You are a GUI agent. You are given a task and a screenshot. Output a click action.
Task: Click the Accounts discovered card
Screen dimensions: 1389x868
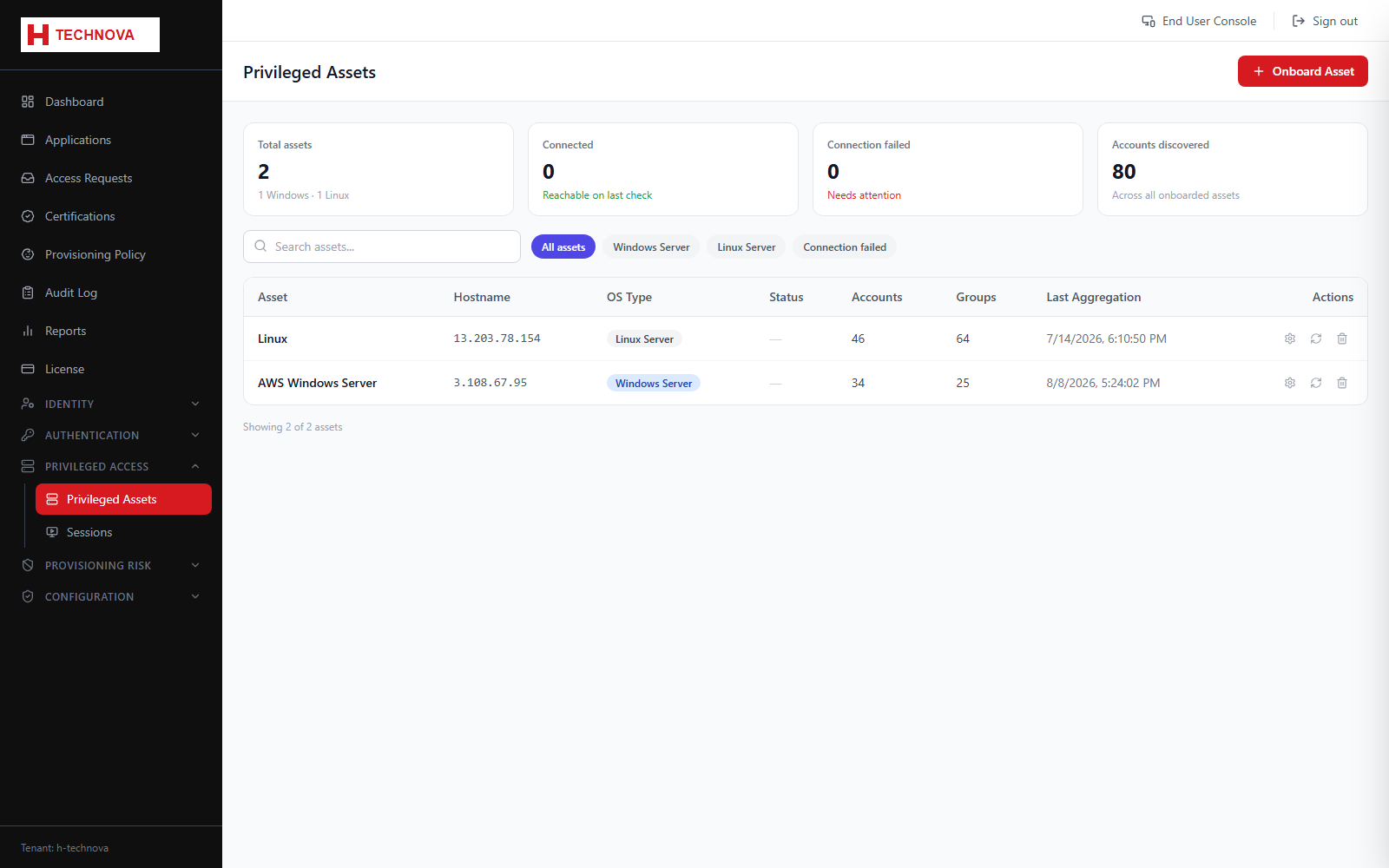point(1233,169)
